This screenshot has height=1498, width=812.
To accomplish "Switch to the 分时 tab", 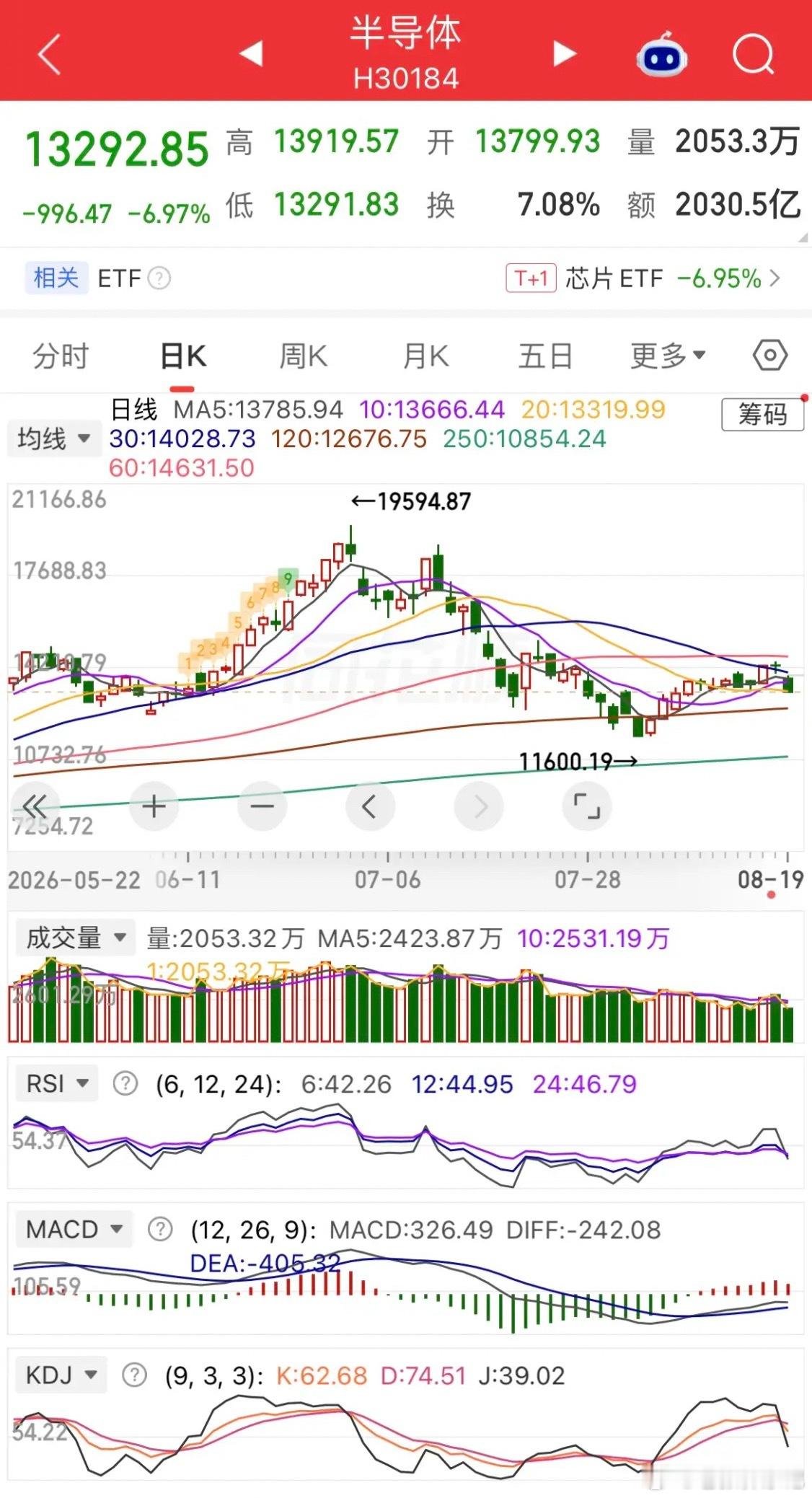I will pyautogui.click(x=61, y=355).
